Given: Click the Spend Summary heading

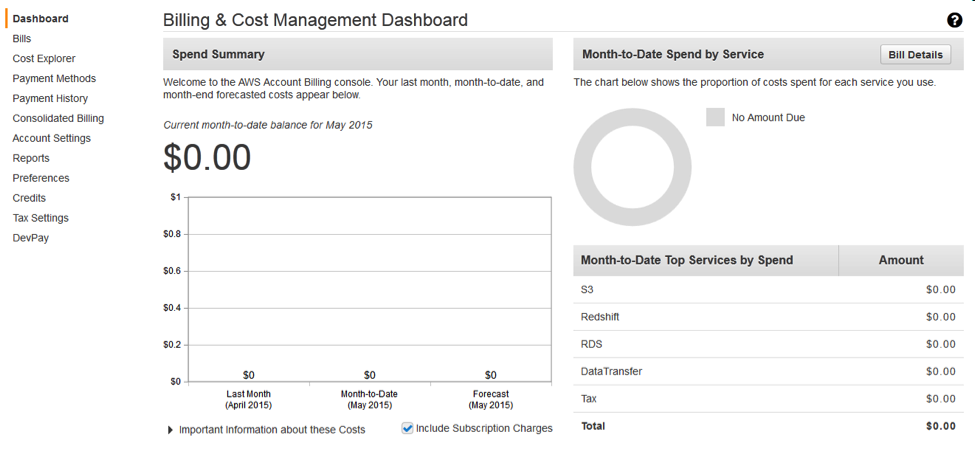Looking at the screenshot, I should [x=218, y=54].
